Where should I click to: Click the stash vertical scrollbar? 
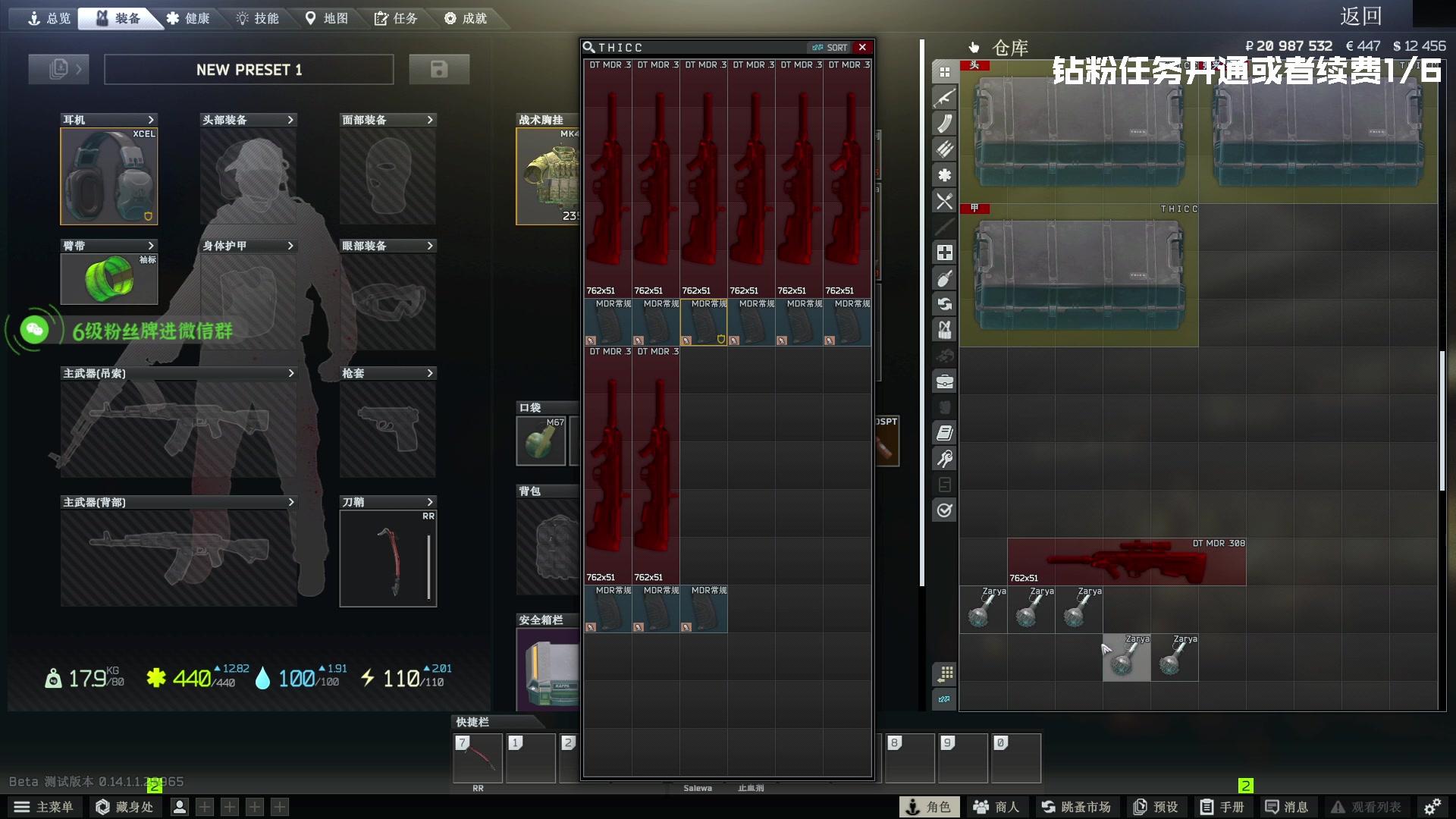coord(1442,421)
